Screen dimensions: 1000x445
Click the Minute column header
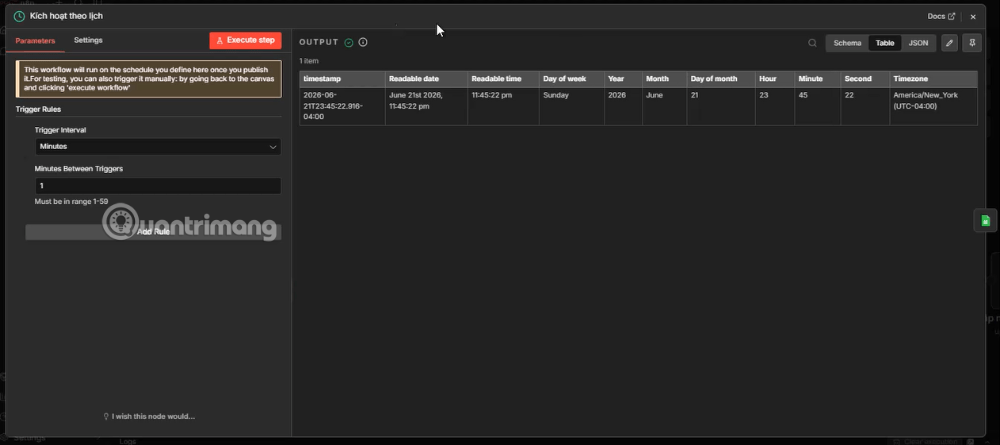pyautogui.click(x=818, y=79)
